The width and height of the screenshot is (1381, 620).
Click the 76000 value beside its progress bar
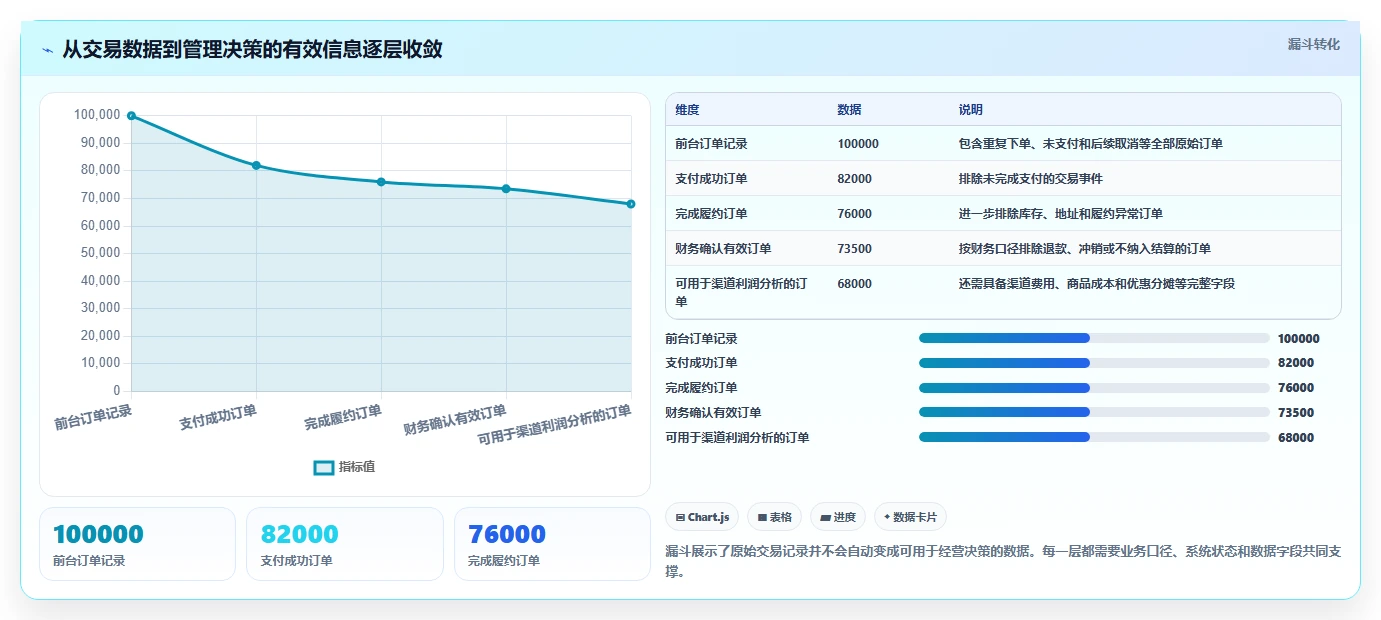tap(1296, 388)
